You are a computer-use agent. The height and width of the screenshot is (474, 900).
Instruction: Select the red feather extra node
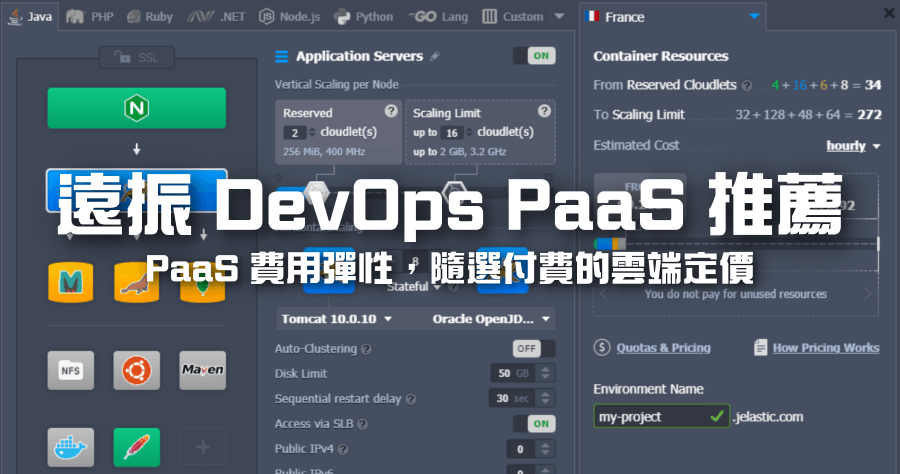137,447
